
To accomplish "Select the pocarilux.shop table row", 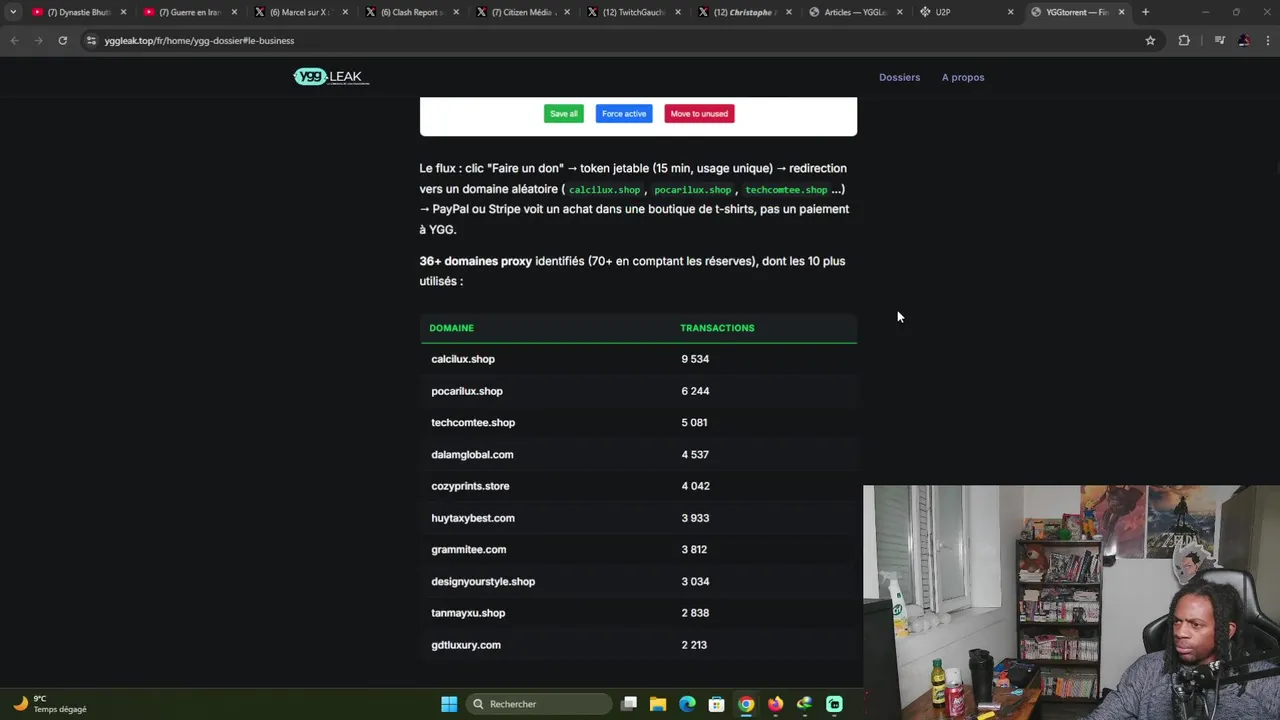I will pos(638,391).
